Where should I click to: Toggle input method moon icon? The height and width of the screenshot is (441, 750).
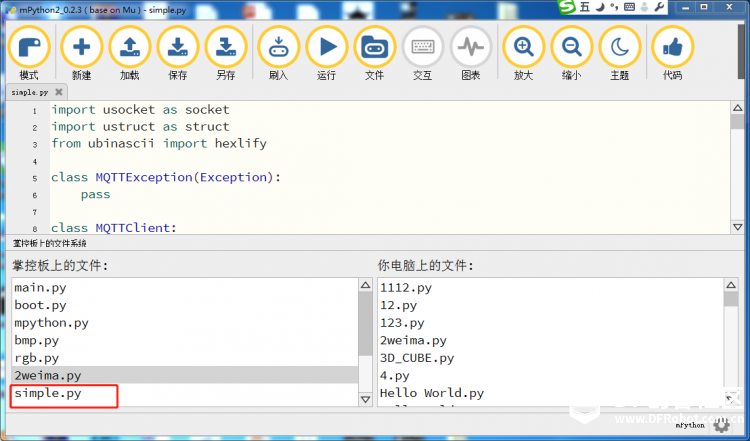coord(600,7)
